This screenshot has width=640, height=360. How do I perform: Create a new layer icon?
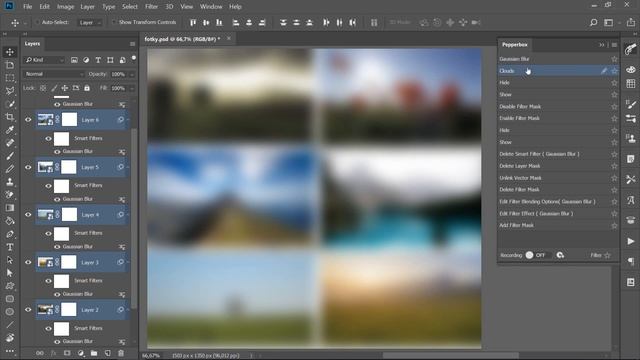pos(107,353)
